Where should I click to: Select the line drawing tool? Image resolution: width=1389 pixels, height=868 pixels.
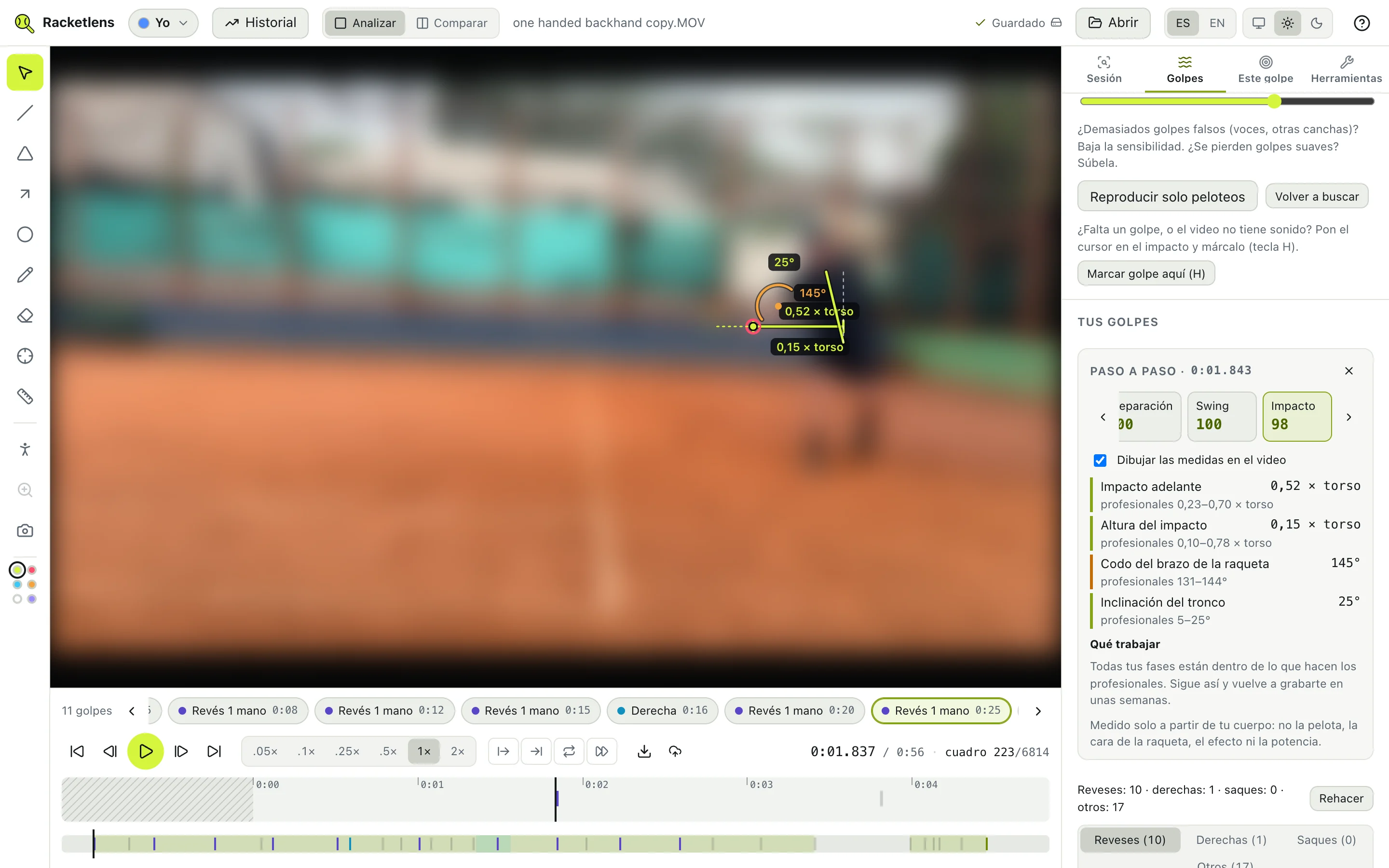tap(25, 113)
